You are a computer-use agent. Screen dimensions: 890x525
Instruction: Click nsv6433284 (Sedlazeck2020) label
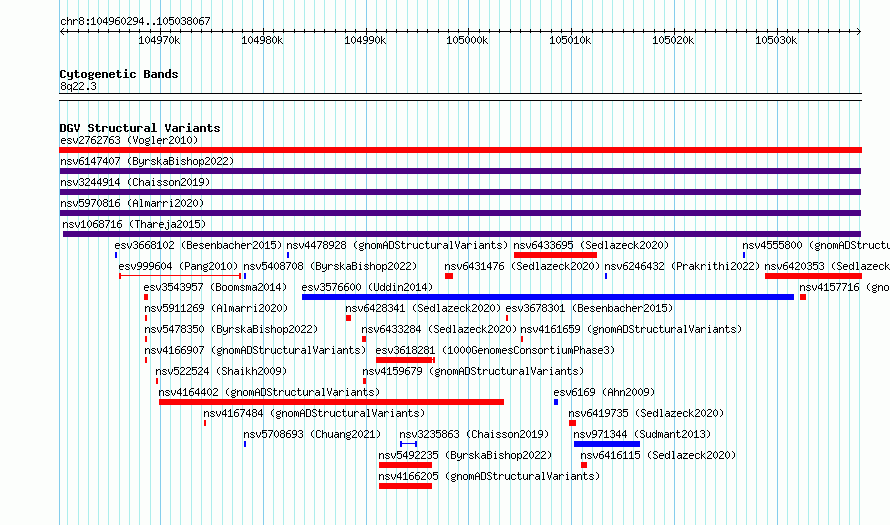pos(439,329)
